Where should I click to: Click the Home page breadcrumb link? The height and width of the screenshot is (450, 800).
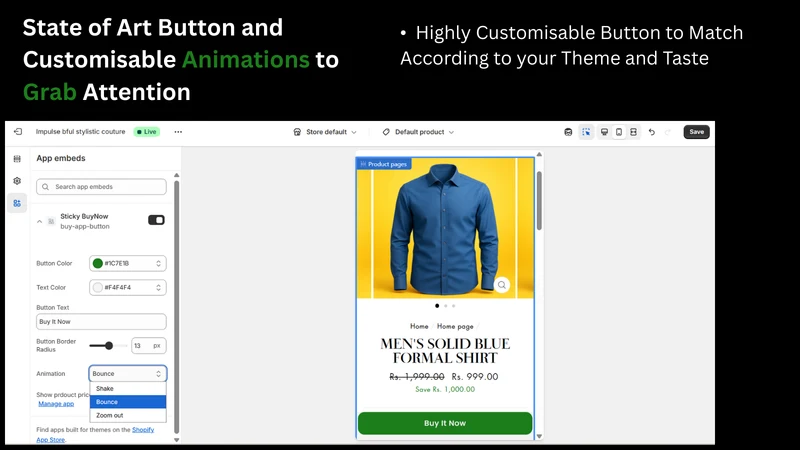tap(455, 326)
